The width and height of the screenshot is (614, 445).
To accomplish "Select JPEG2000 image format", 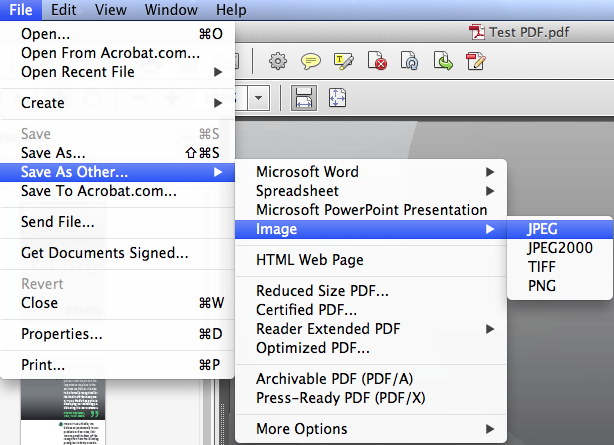I will point(560,248).
